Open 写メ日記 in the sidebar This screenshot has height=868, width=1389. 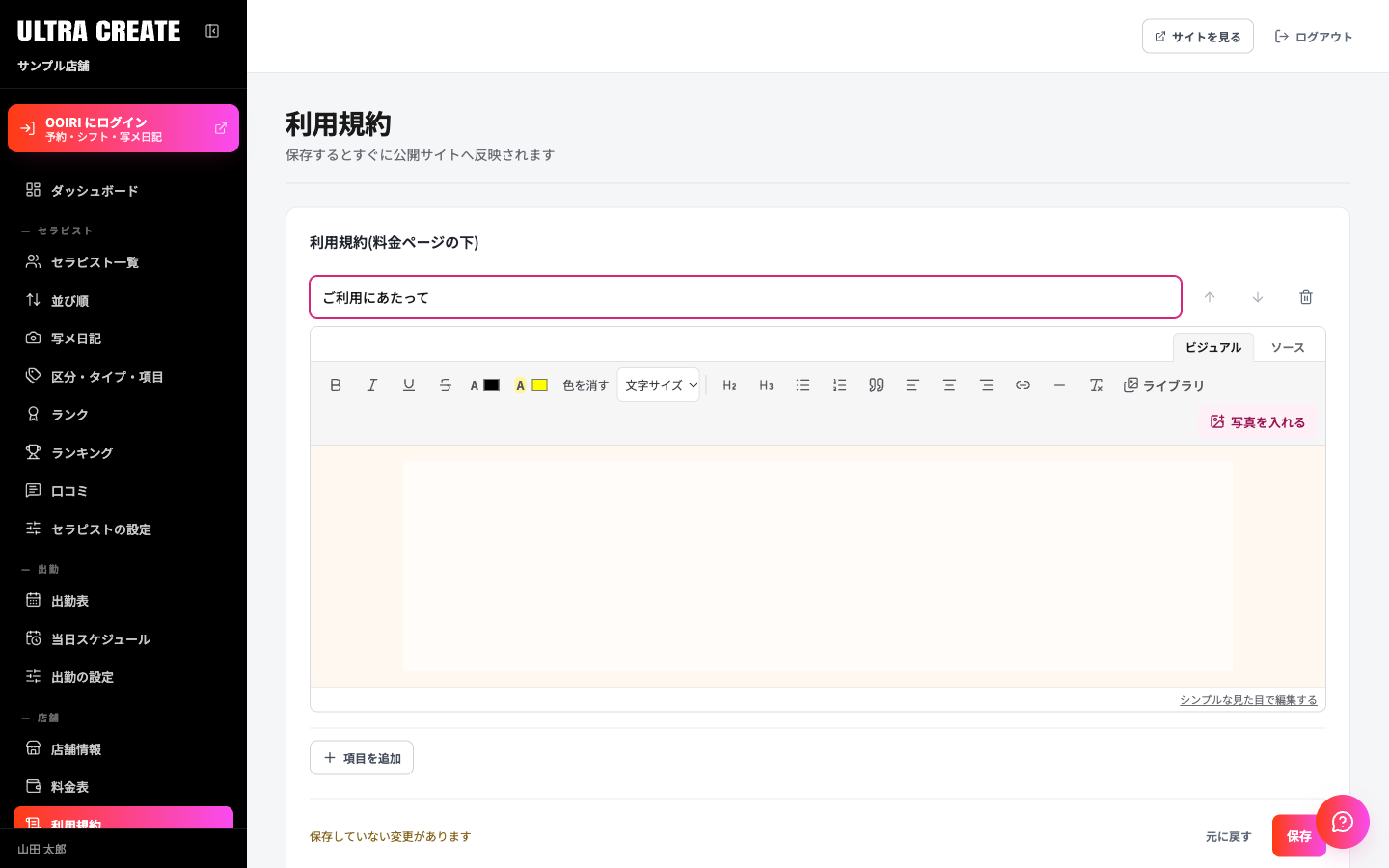click(x=123, y=339)
